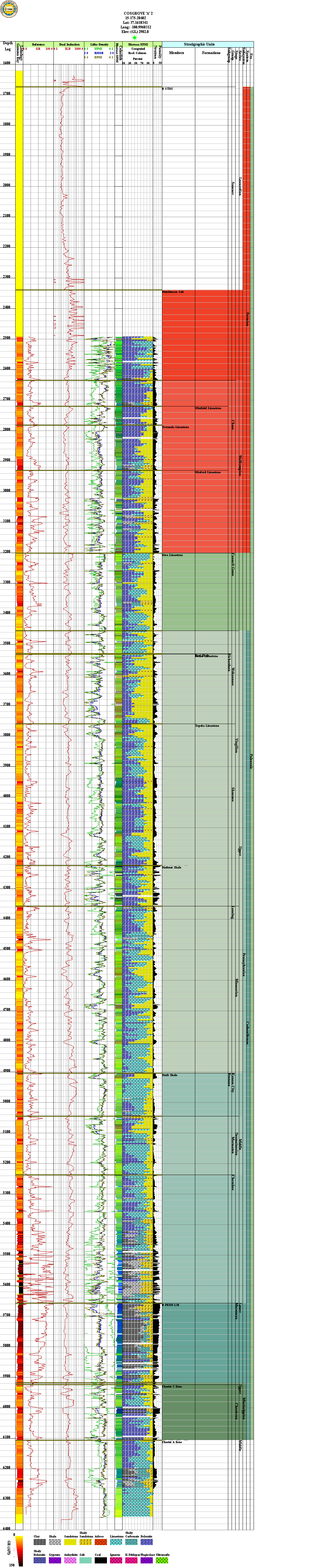Image resolution: width=330 pixels, height=1568 pixels.
Task: Select the Shaly Dolomite legend swatch
Action: 39,1561
